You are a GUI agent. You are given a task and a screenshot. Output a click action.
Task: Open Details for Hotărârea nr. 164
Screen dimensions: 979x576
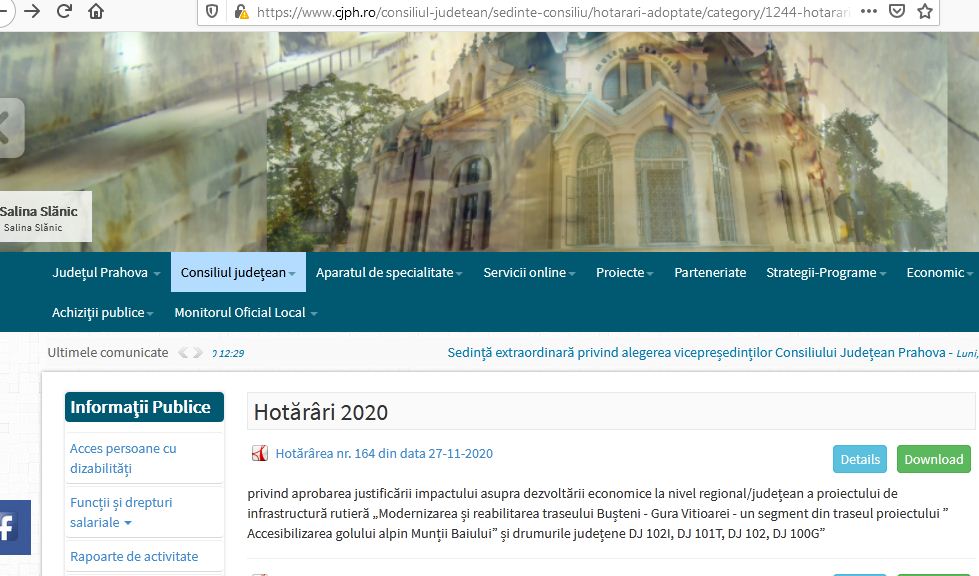860,459
